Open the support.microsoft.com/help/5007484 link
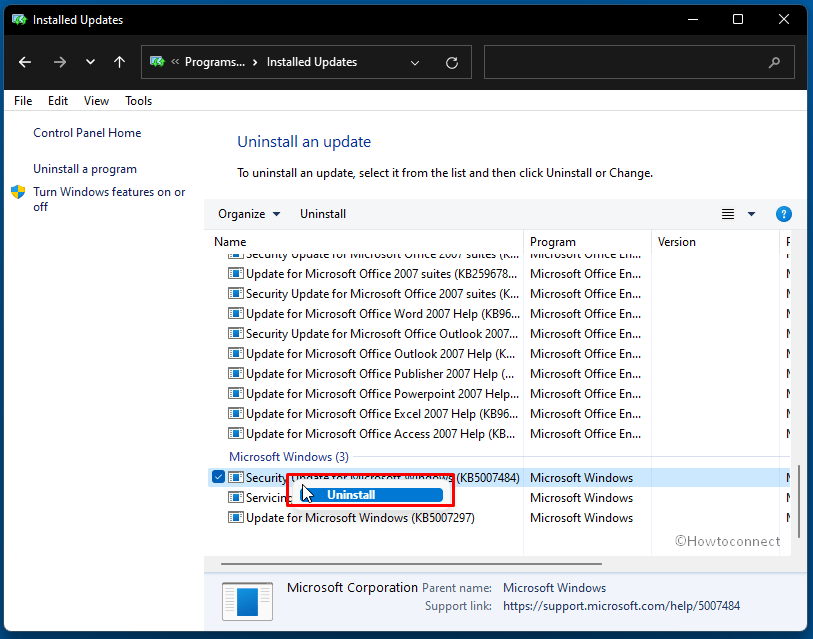 [621, 606]
